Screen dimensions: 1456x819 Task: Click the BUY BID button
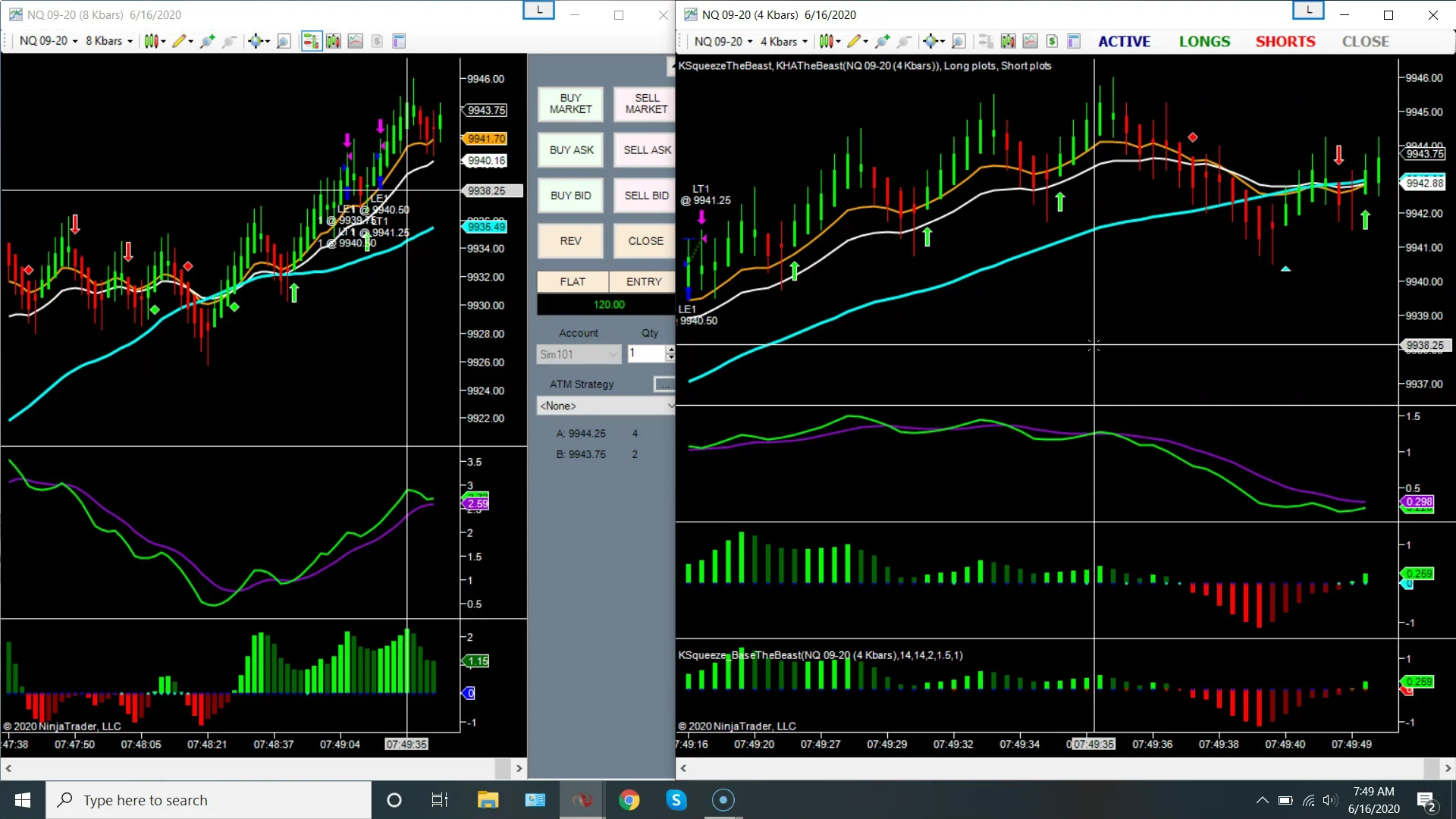tap(570, 196)
